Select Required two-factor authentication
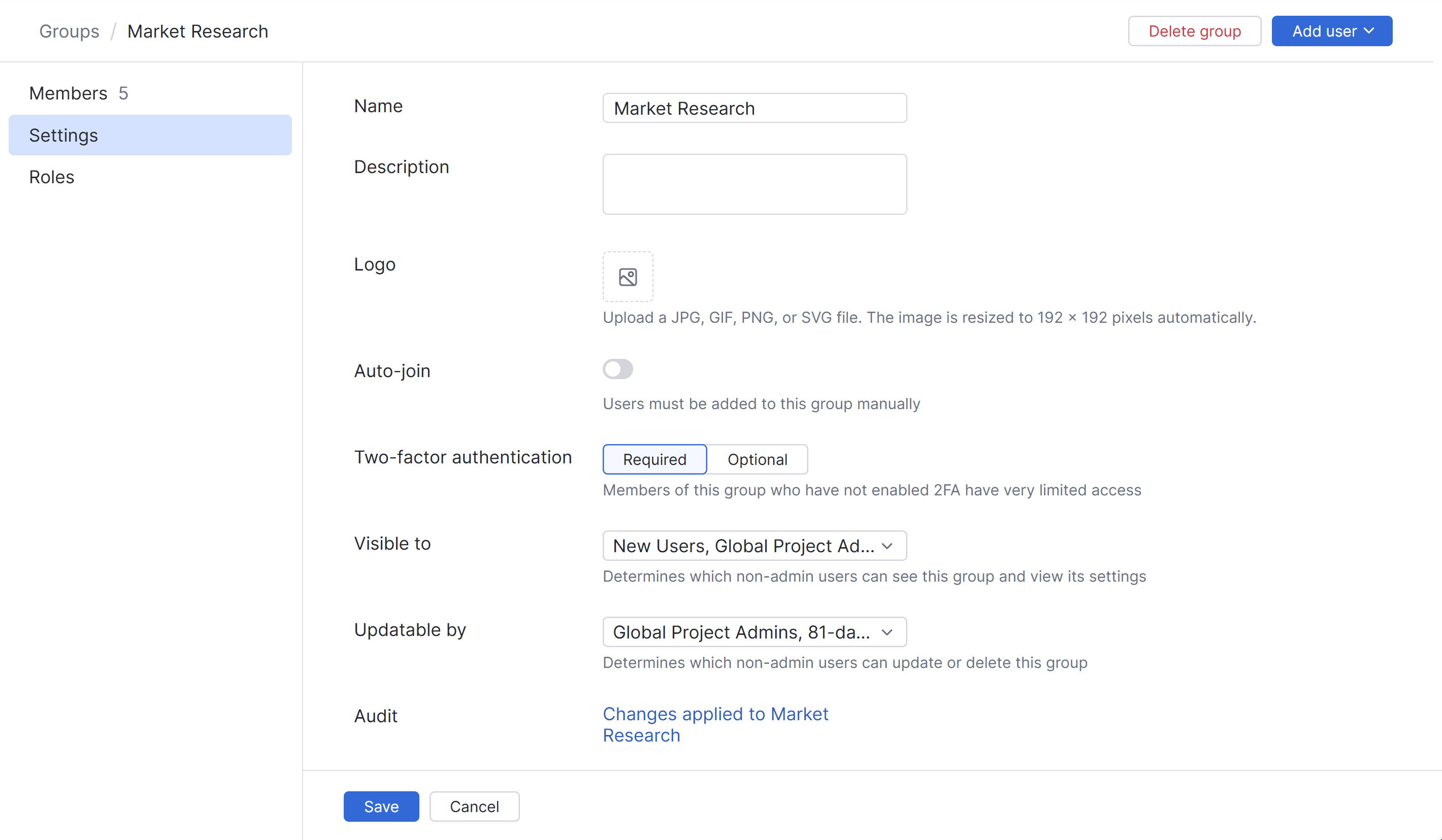 pyautogui.click(x=654, y=459)
